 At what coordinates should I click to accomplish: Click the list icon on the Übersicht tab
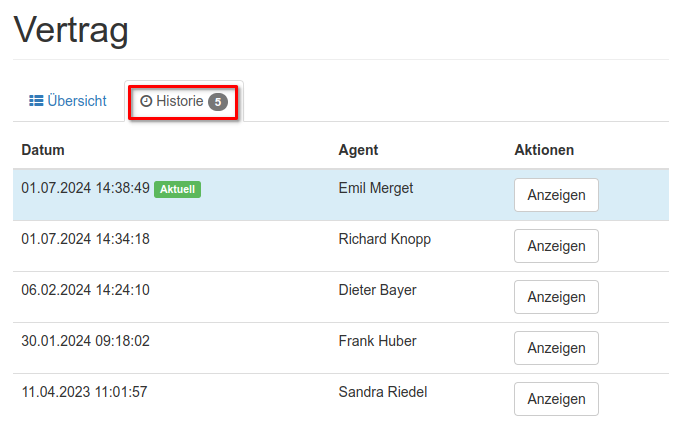point(36,101)
